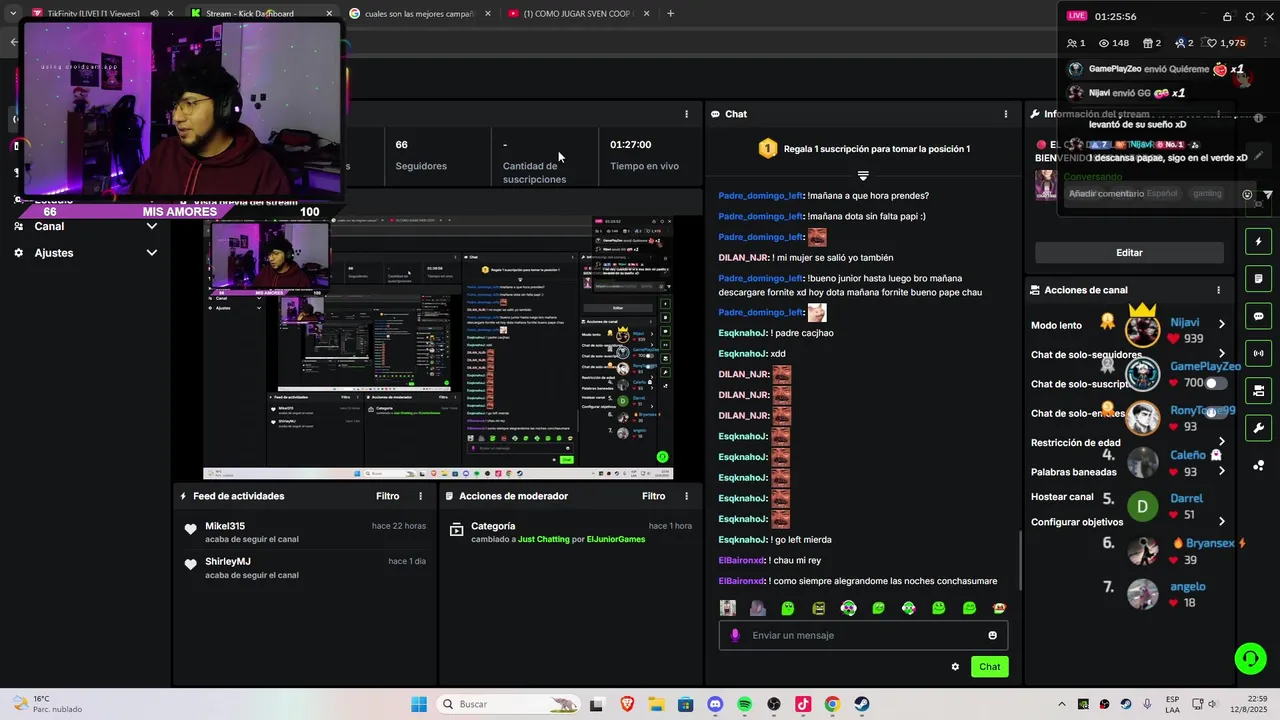
Task: Click the broadcast signal sidebar icon
Action: click(1258, 353)
